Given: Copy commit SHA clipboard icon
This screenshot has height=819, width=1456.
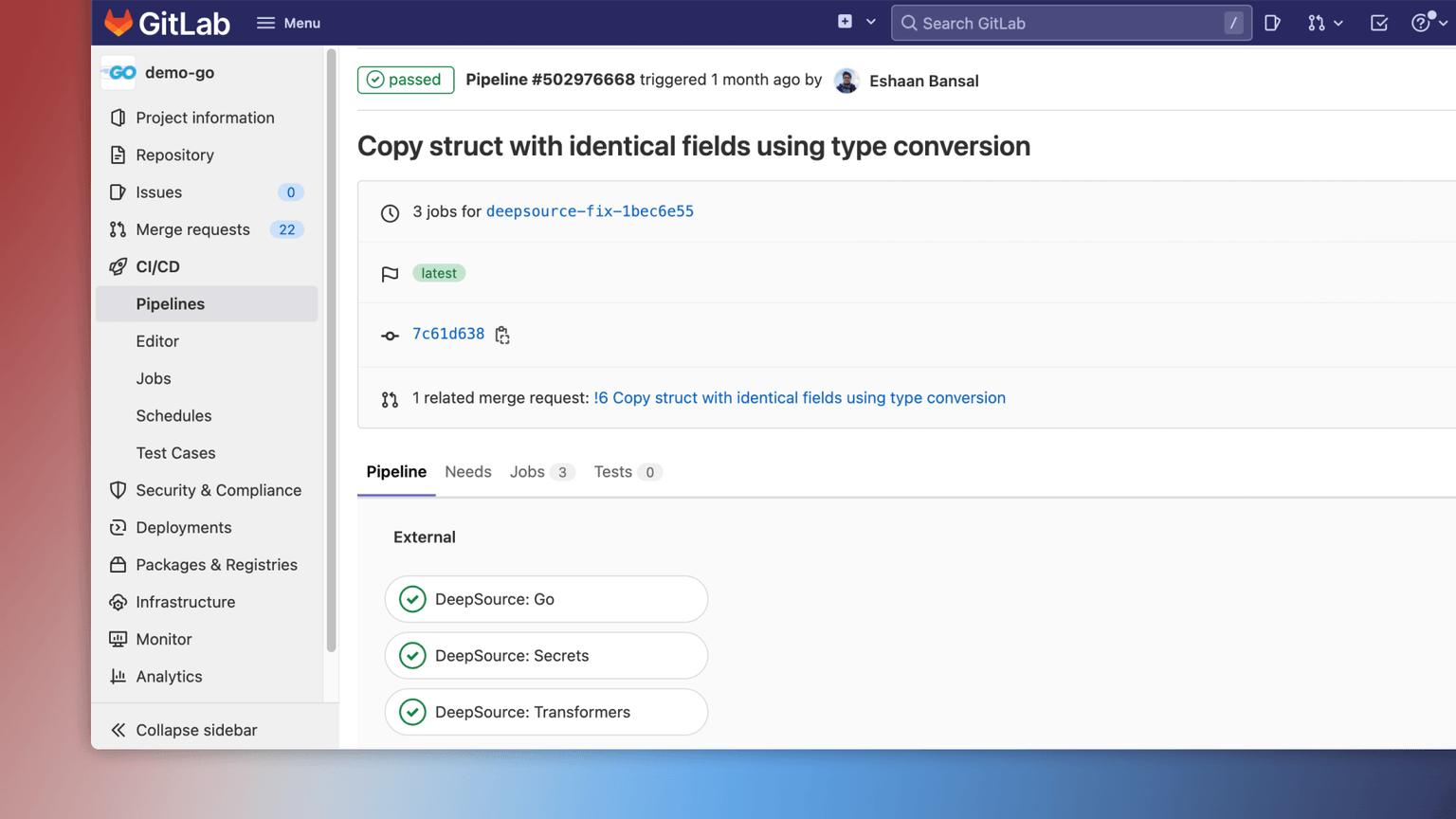Looking at the screenshot, I should 502,335.
